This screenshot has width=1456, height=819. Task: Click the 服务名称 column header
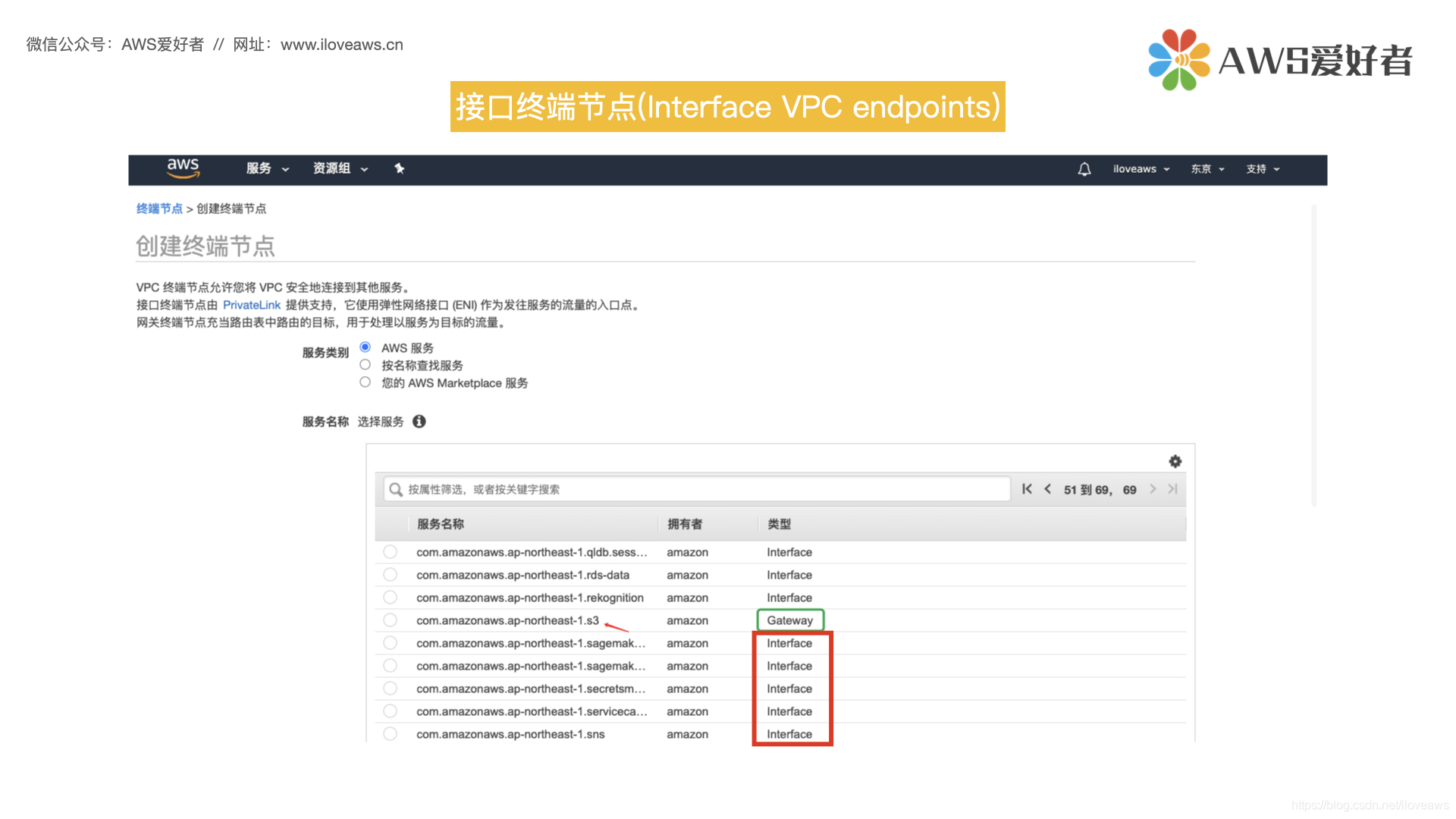[441, 524]
